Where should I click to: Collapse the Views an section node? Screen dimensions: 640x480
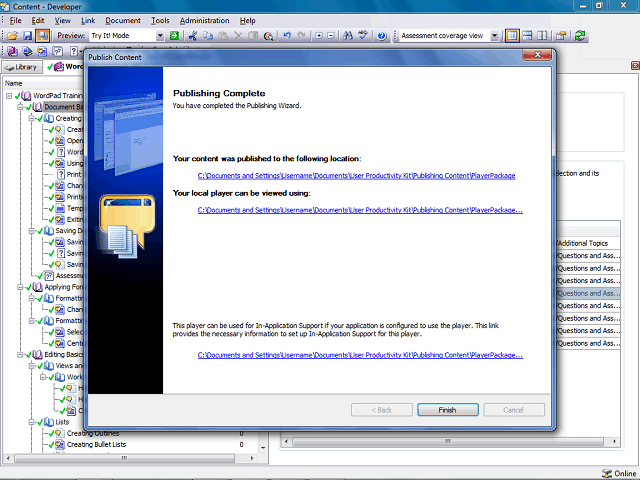click(31, 366)
